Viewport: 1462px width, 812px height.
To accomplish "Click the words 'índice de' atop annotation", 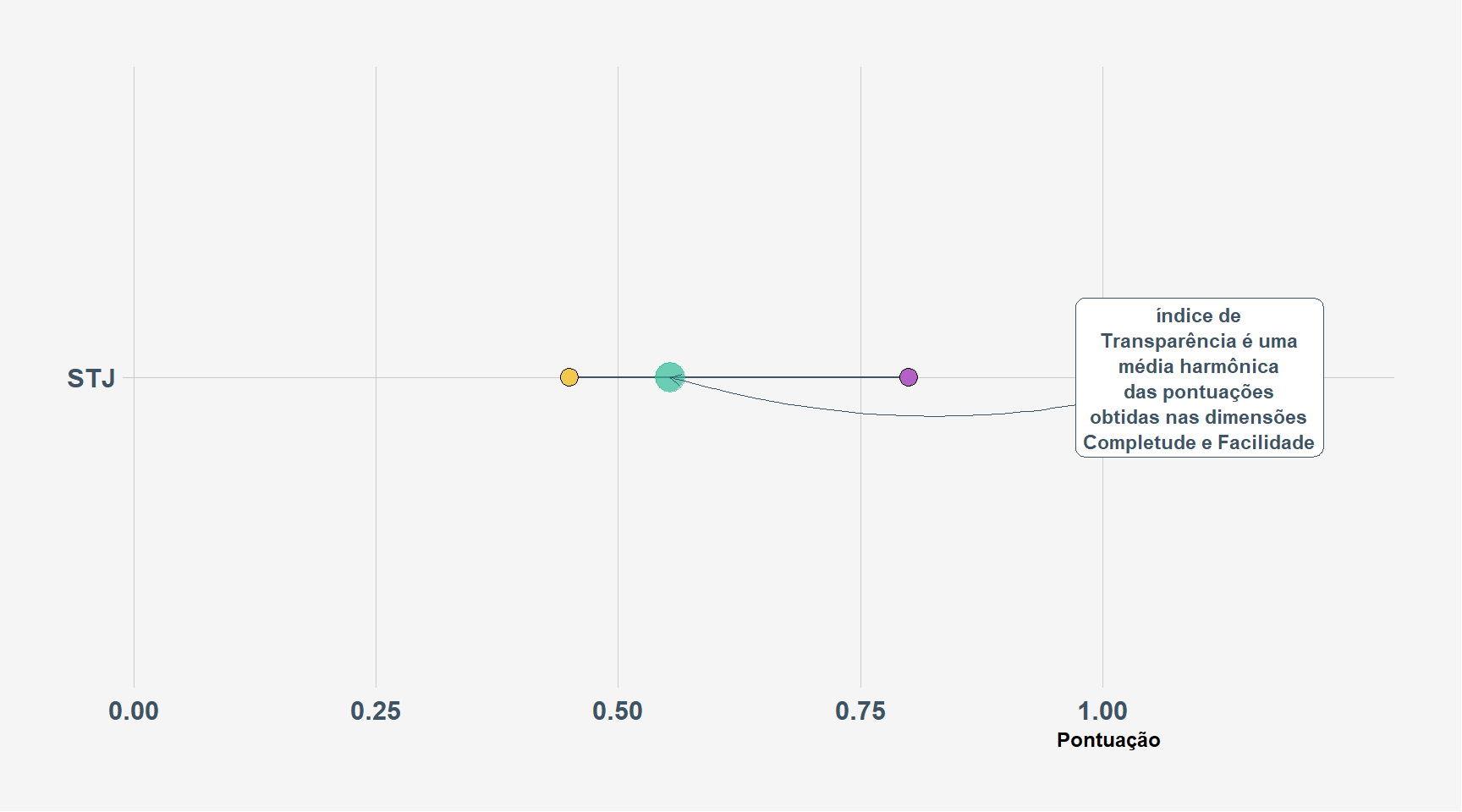I will click(1199, 315).
